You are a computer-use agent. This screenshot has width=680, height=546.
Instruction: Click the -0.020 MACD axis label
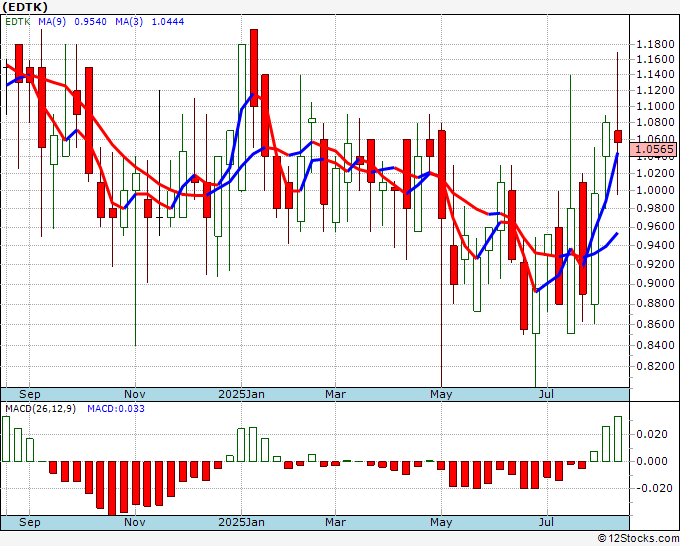pos(654,488)
